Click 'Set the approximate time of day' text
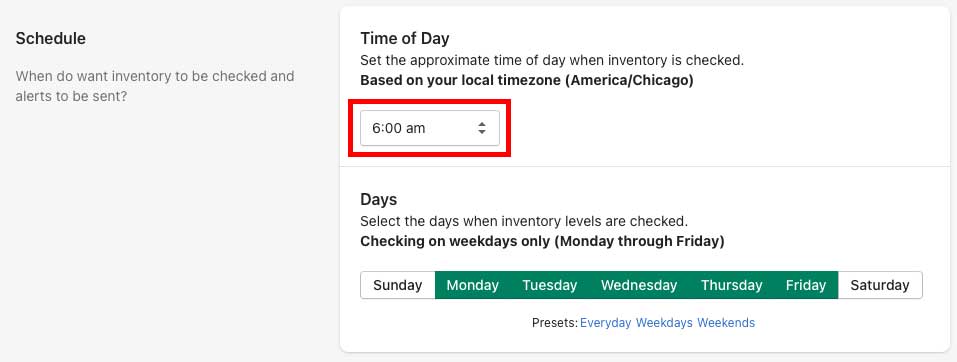Viewport: 957px width, 362px height. (552, 60)
